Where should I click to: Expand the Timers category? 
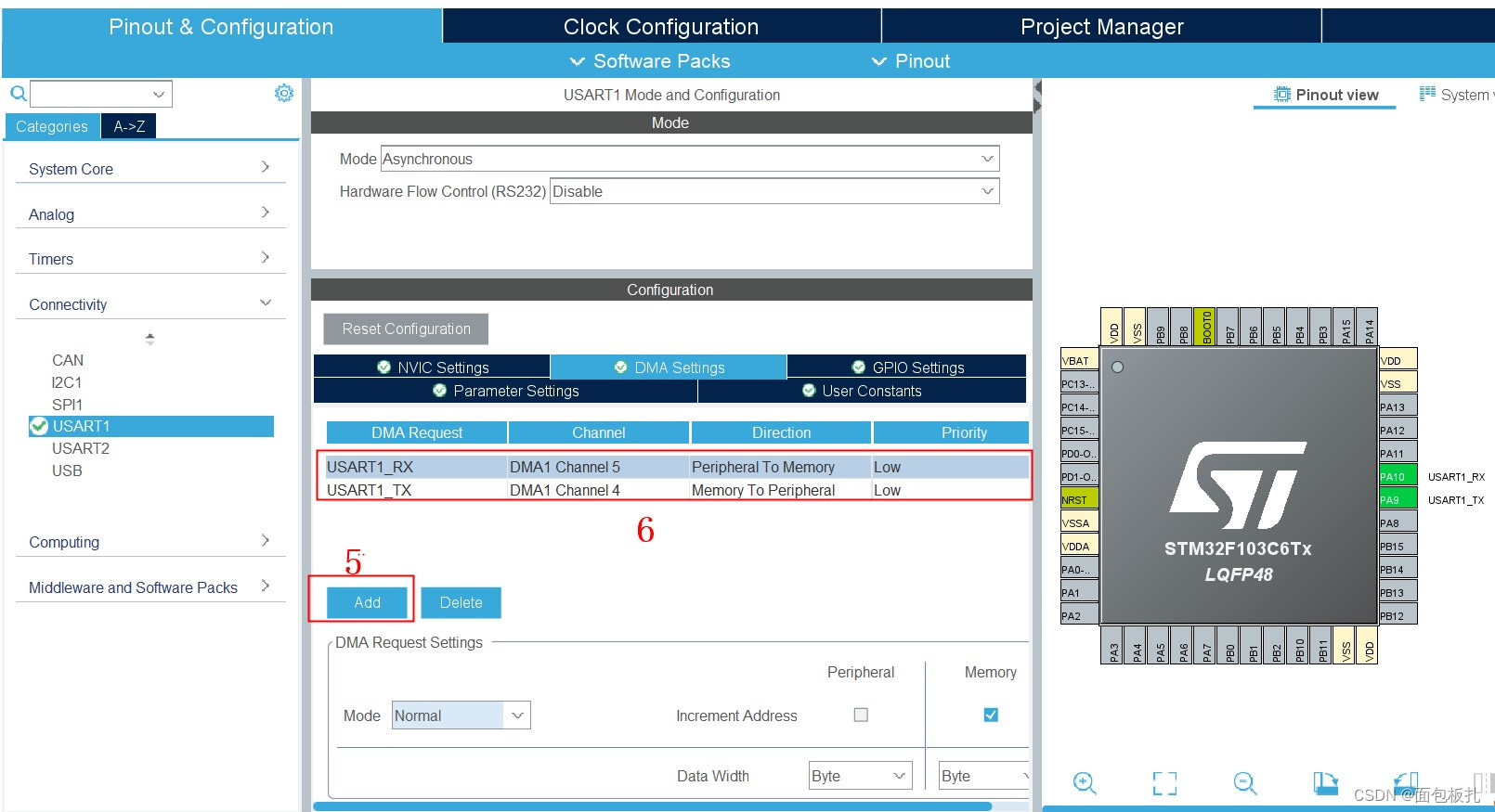coord(149,258)
